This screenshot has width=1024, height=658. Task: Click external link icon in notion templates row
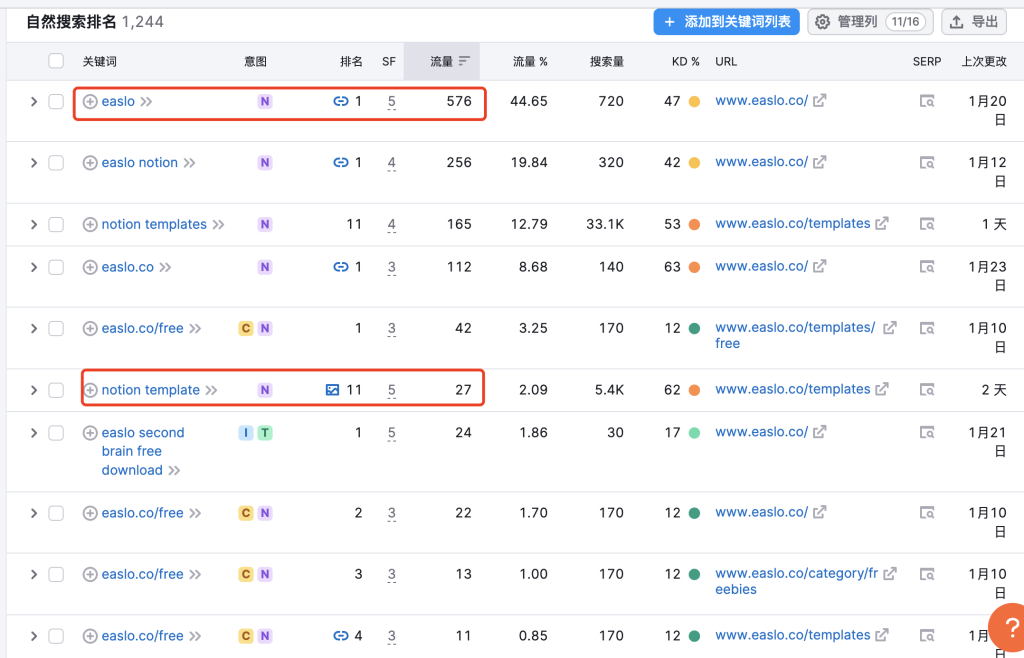[x=882, y=223]
